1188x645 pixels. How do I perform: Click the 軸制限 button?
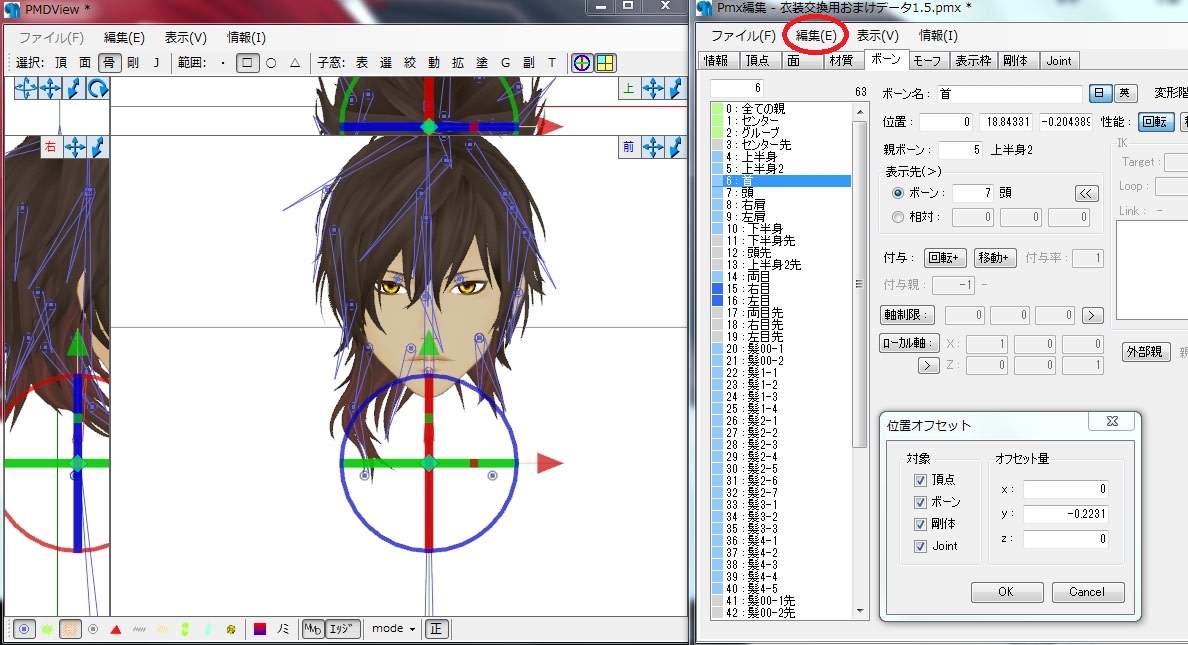(907, 315)
